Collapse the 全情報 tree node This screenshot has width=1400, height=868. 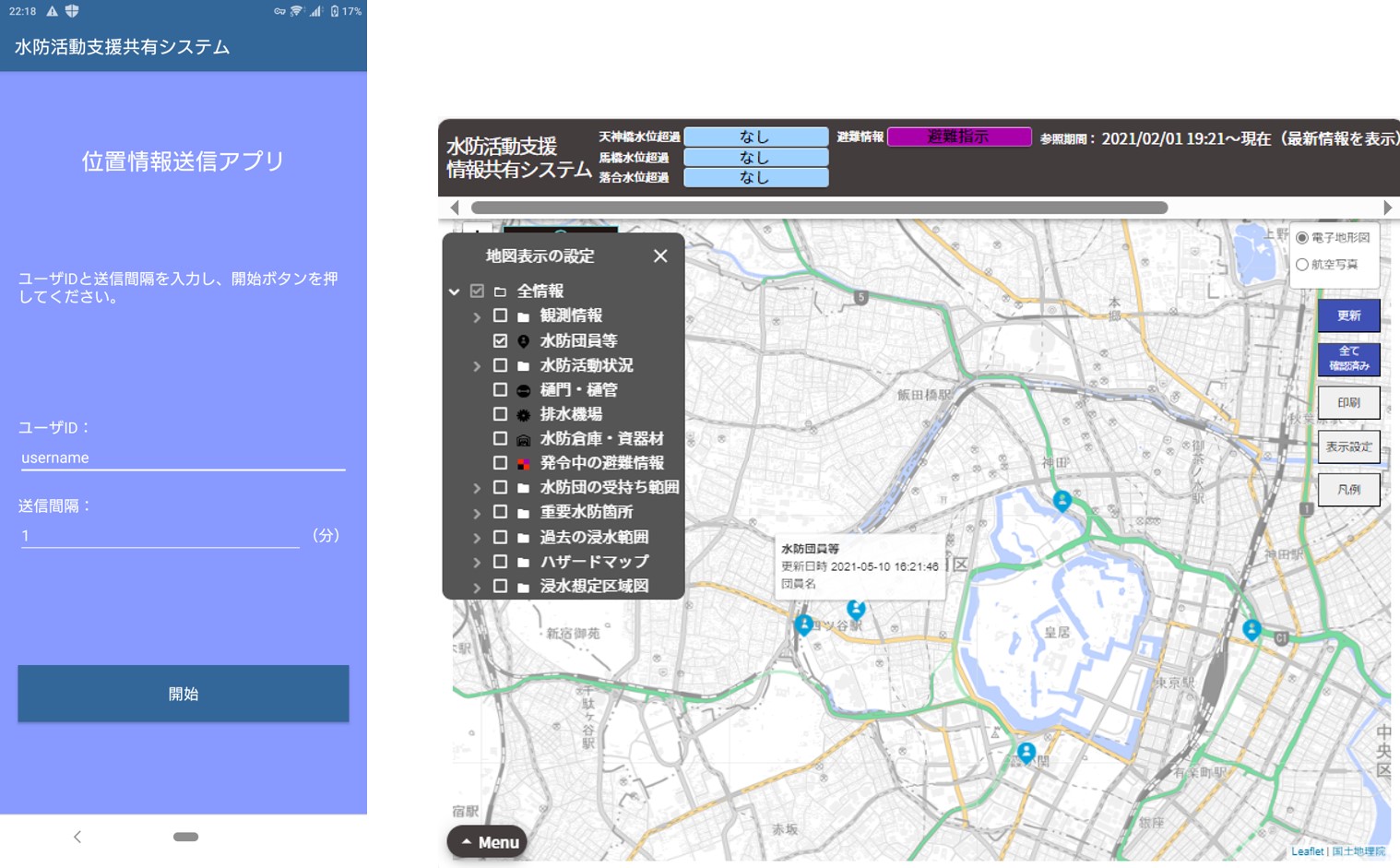point(454,291)
